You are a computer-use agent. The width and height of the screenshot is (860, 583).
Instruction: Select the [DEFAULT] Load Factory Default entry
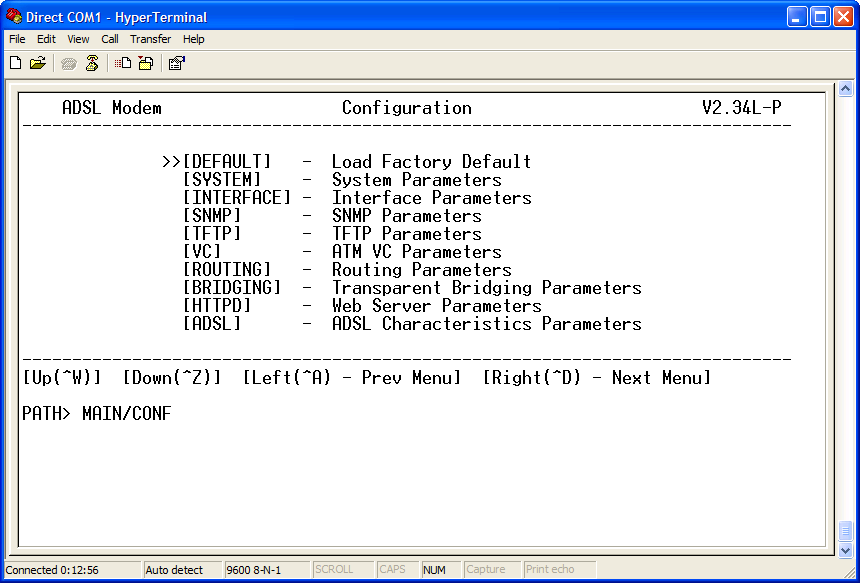(x=350, y=161)
